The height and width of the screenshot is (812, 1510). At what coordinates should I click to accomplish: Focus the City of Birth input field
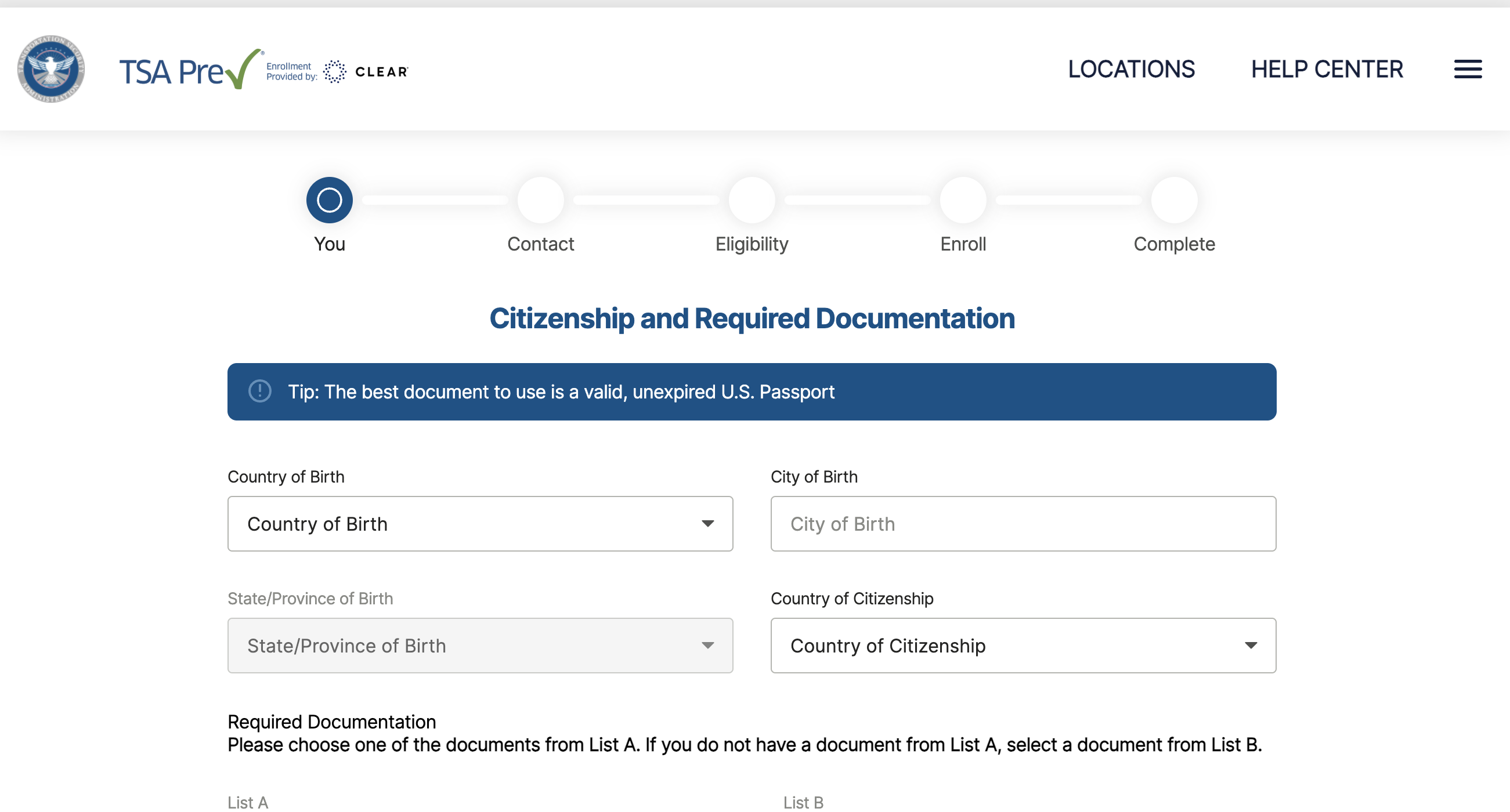click(x=1023, y=524)
